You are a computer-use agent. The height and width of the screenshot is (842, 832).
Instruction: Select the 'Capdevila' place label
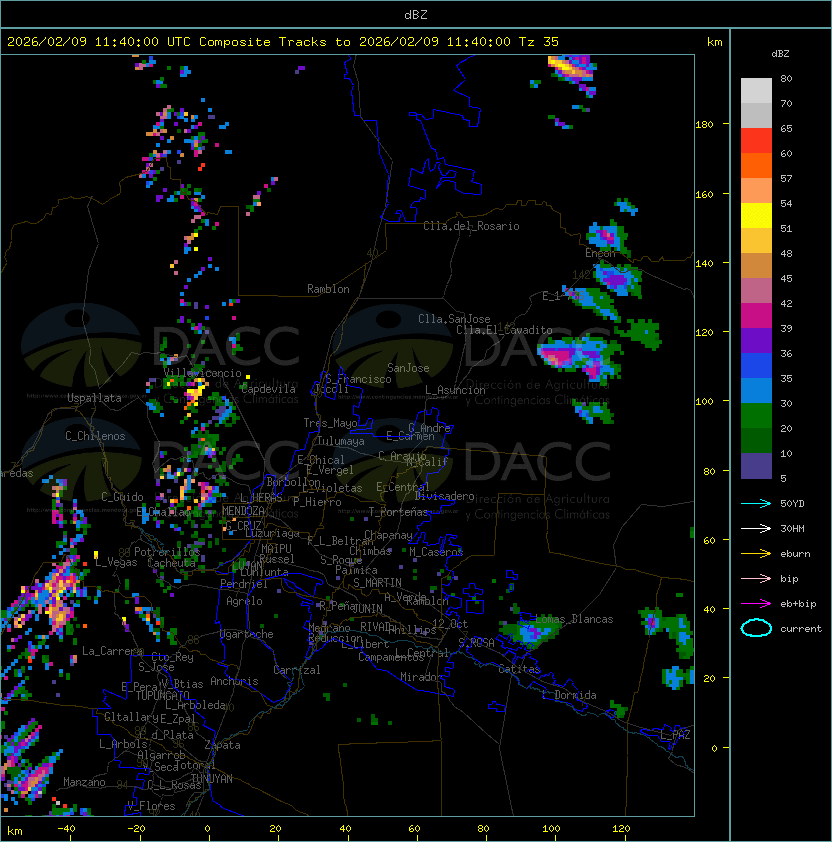268,389
